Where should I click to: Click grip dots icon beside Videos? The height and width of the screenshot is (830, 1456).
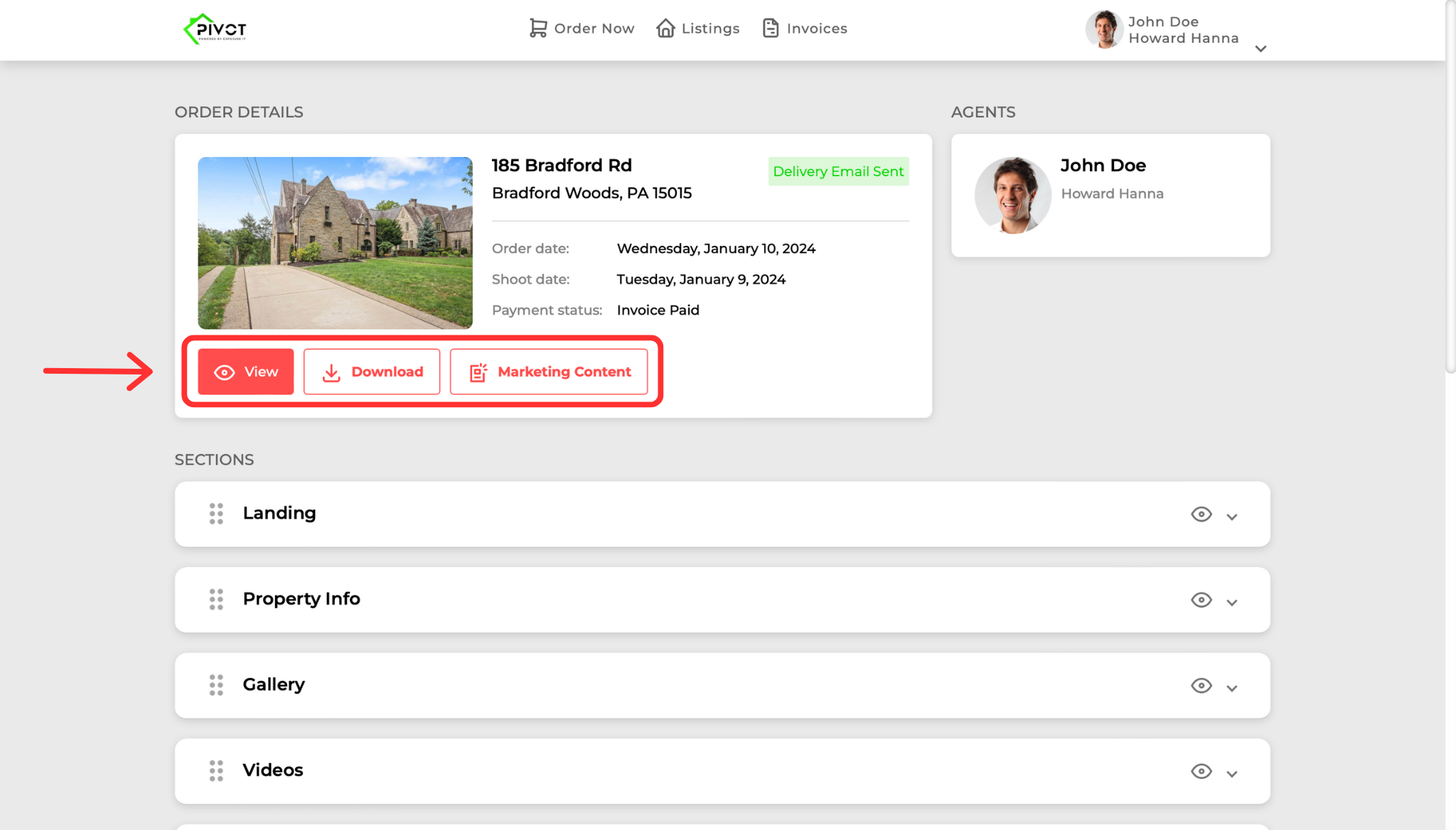point(216,770)
